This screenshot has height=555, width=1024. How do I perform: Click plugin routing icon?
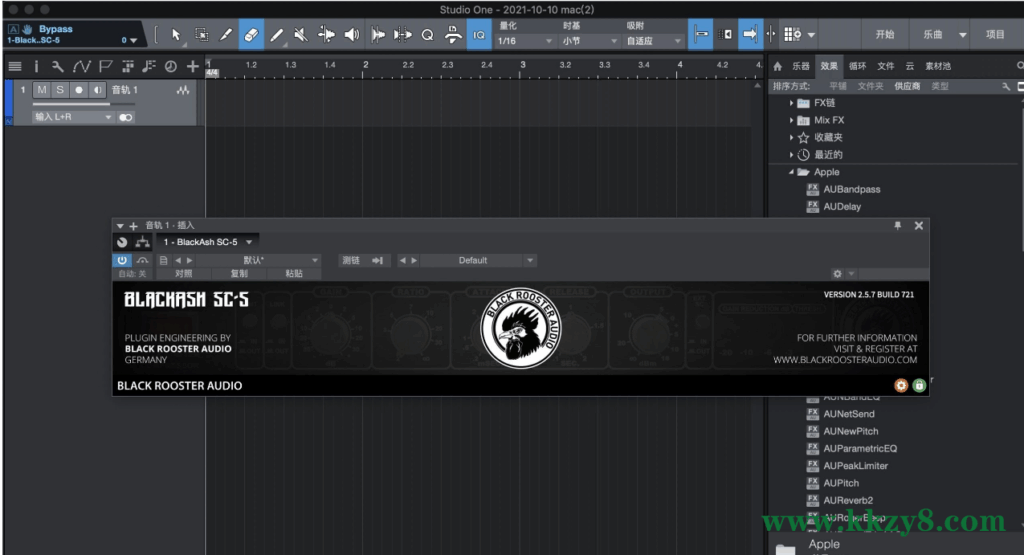tap(142, 242)
